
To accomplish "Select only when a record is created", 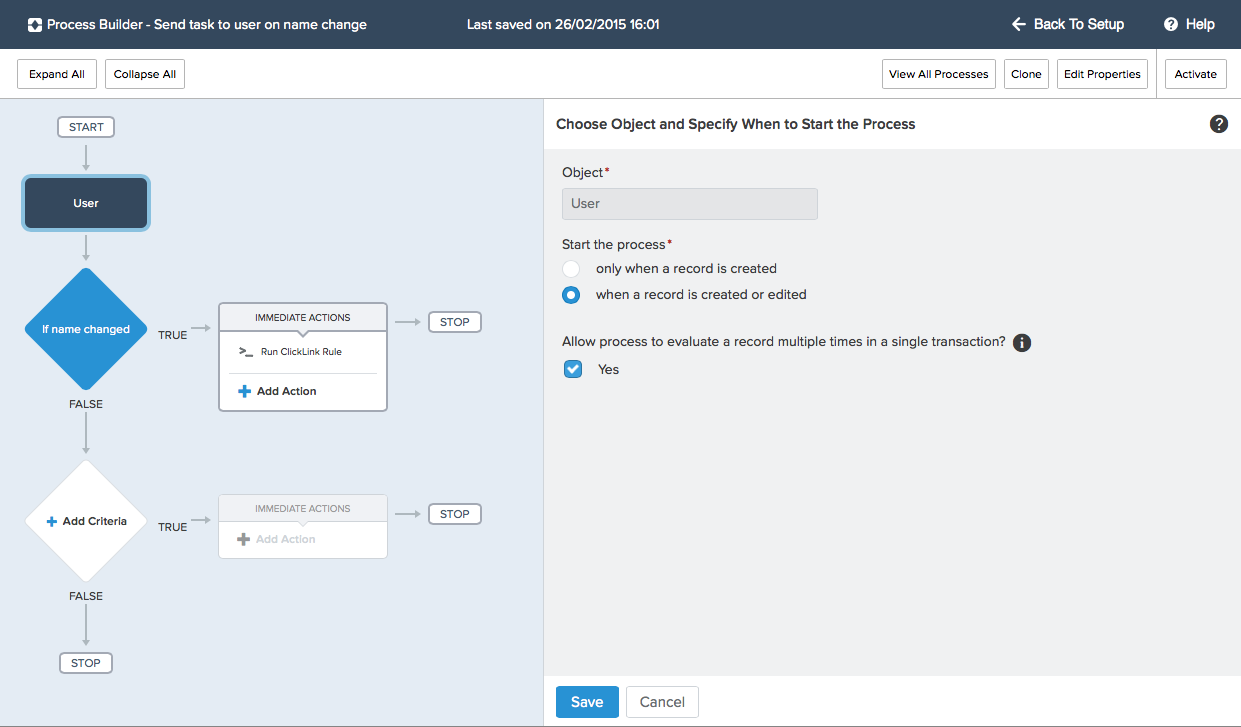I will tap(571, 268).
